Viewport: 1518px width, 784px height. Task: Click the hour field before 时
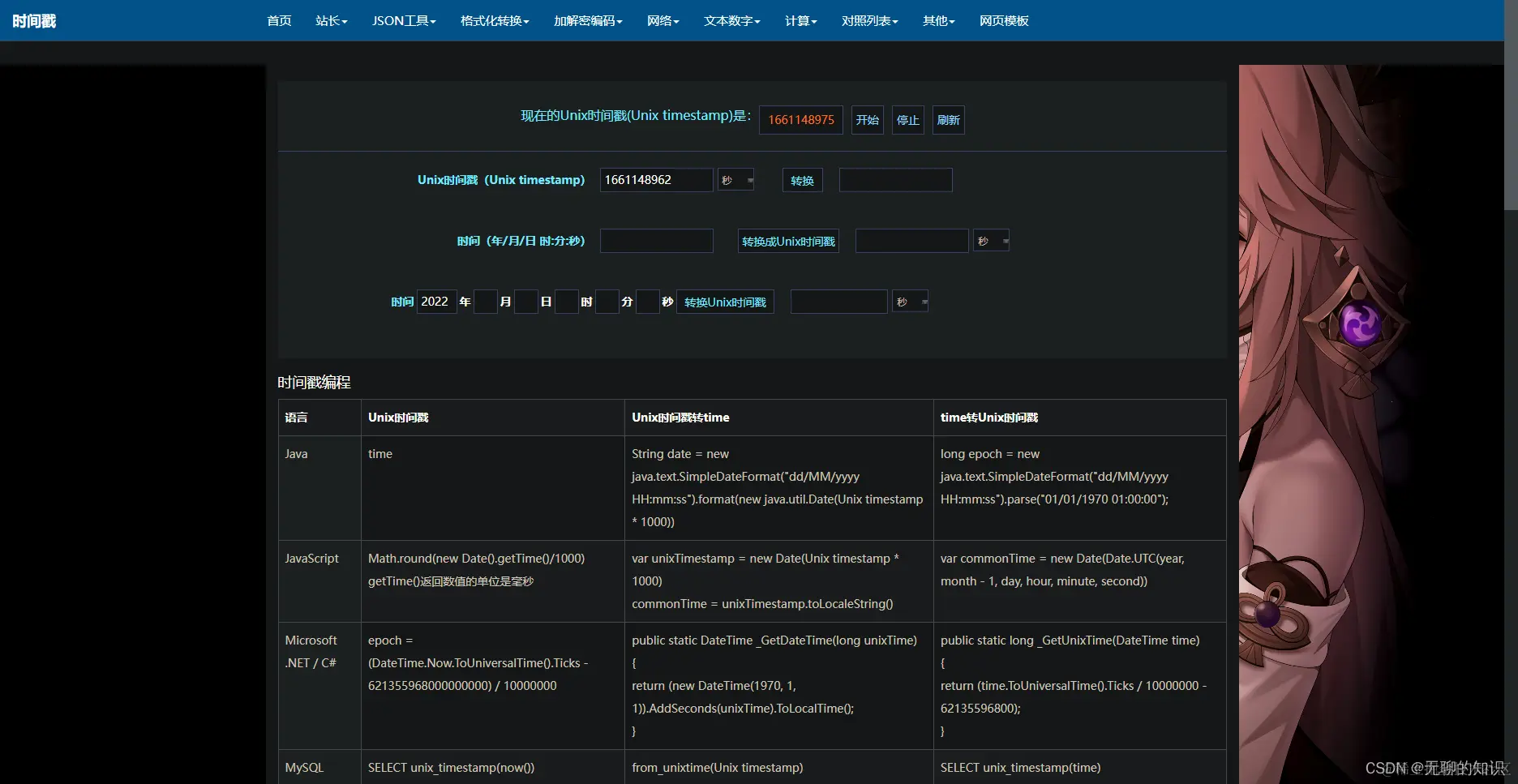coord(567,302)
